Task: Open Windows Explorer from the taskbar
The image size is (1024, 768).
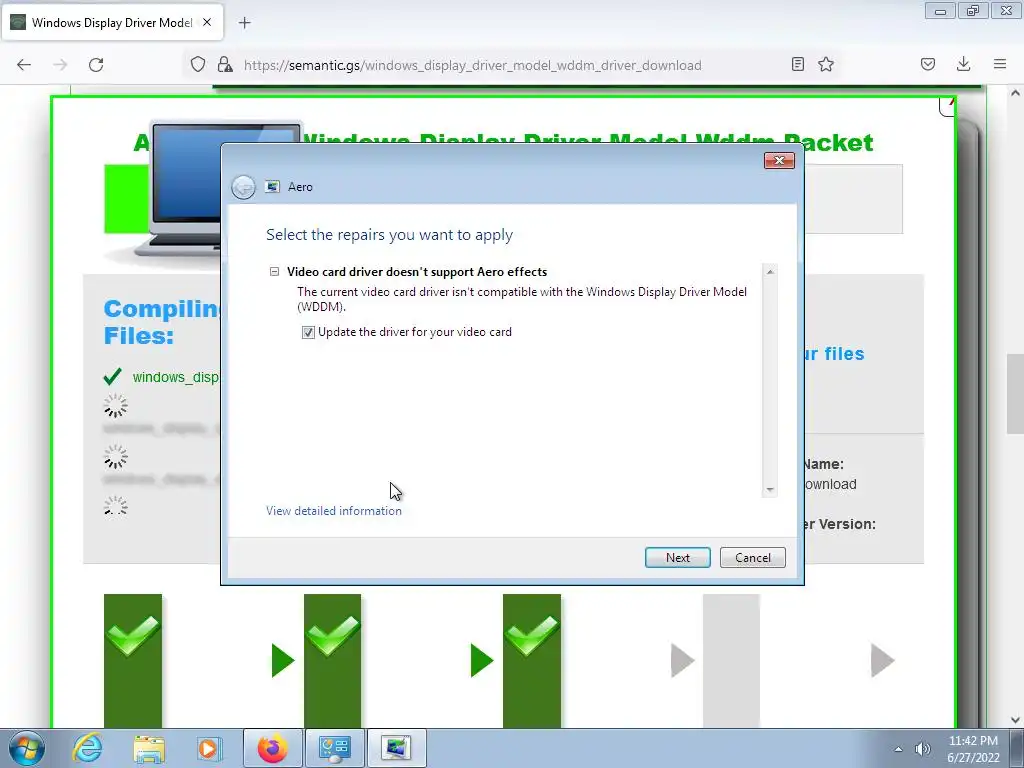Action: pyautogui.click(x=149, y=748)
